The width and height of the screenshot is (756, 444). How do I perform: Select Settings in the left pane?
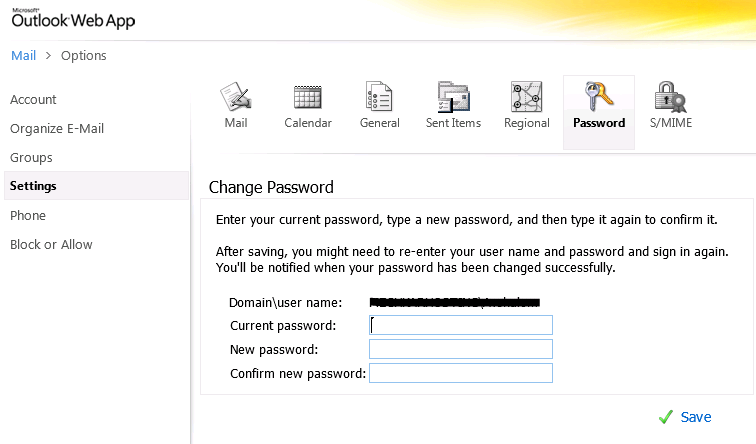pyautogui.click(x=33, y=186)
